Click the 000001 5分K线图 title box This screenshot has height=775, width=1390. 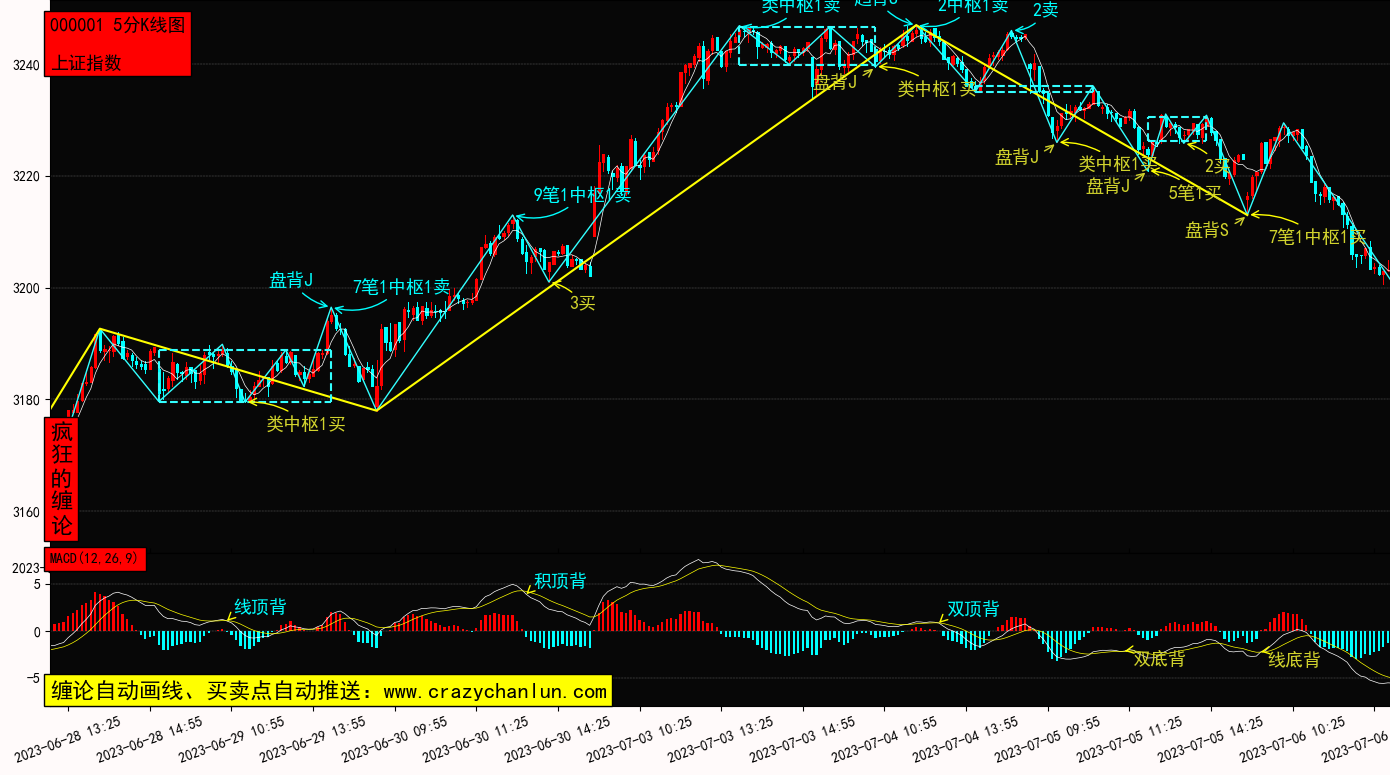click(x=117, y=26)
